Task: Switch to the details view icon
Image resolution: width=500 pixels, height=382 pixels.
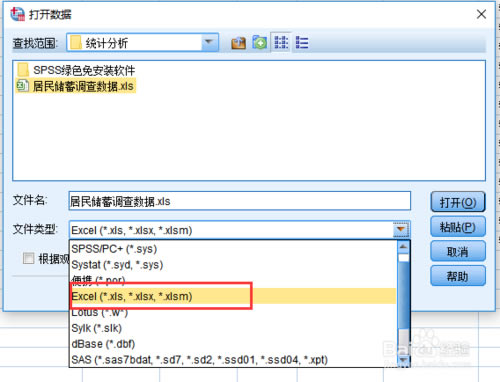Action: pyautogui.click(x=302, y=43)
